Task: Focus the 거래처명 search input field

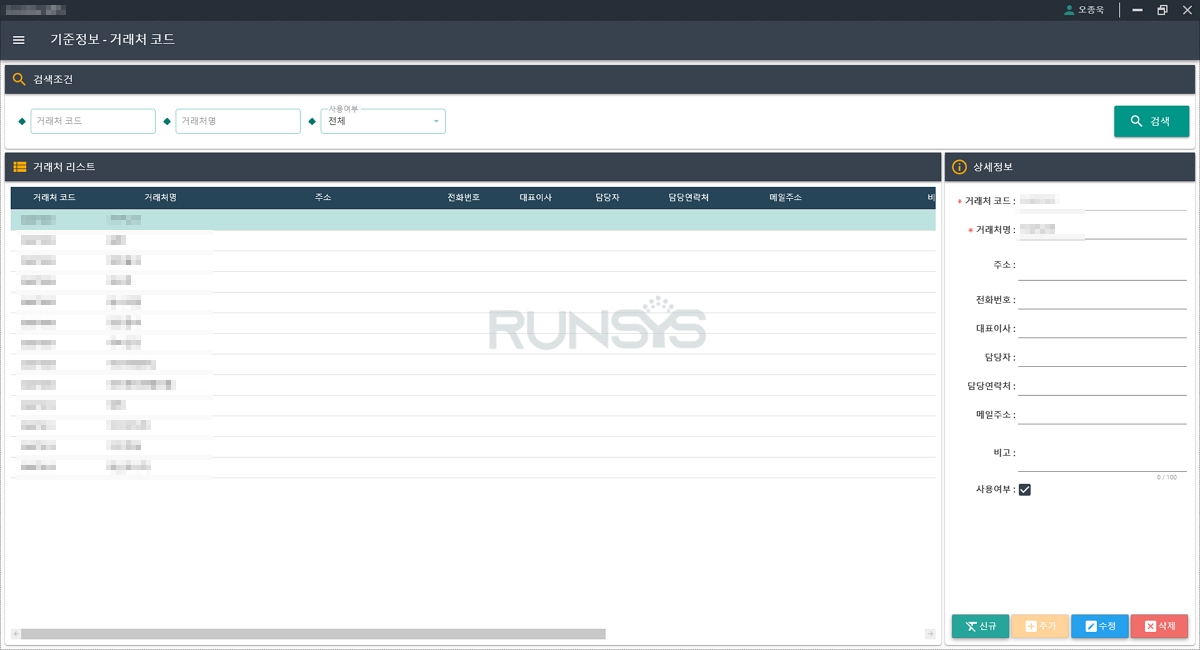Action: [x=238, y=121]
